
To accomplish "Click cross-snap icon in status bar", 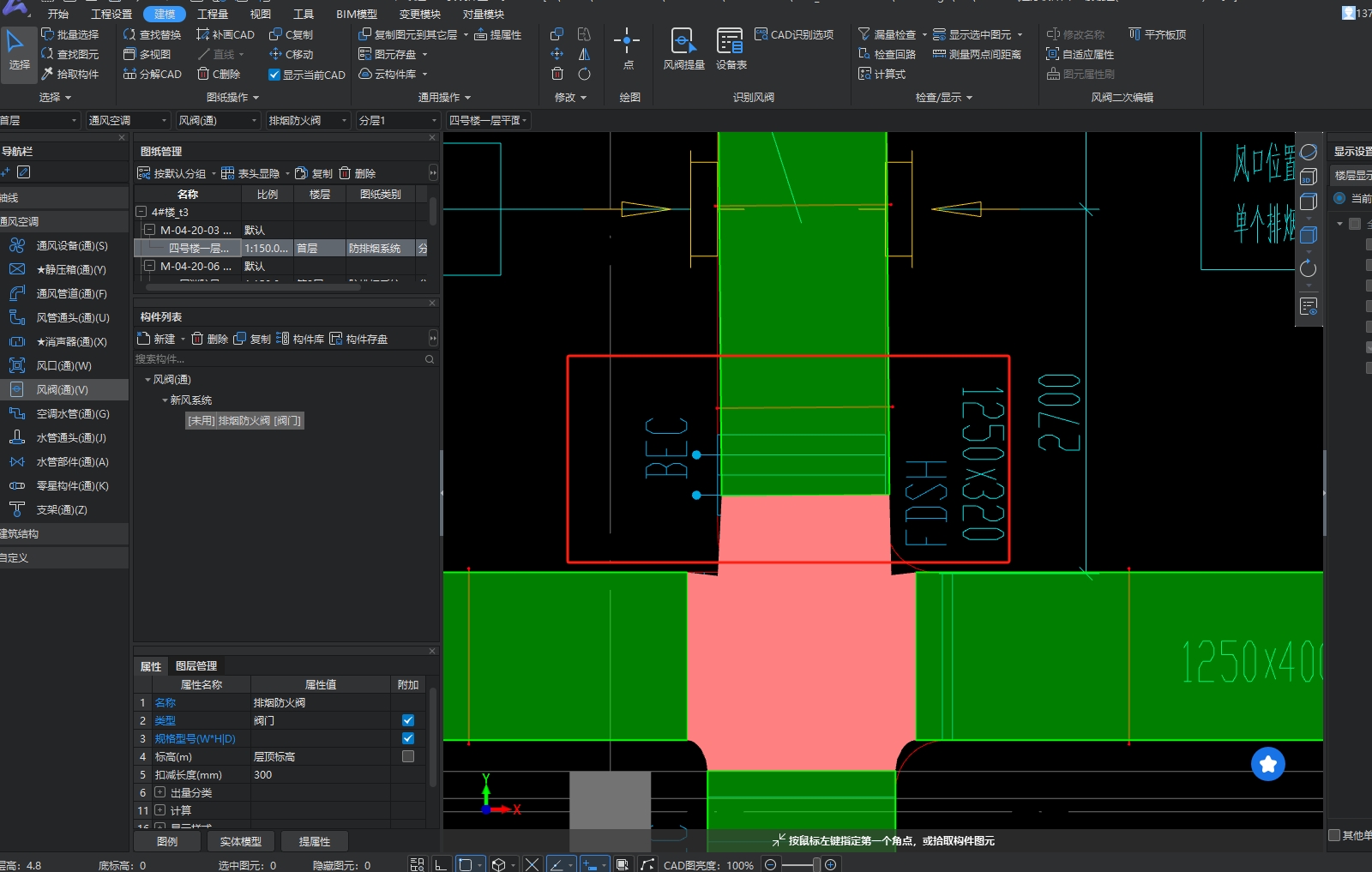I will coord(532,864).
